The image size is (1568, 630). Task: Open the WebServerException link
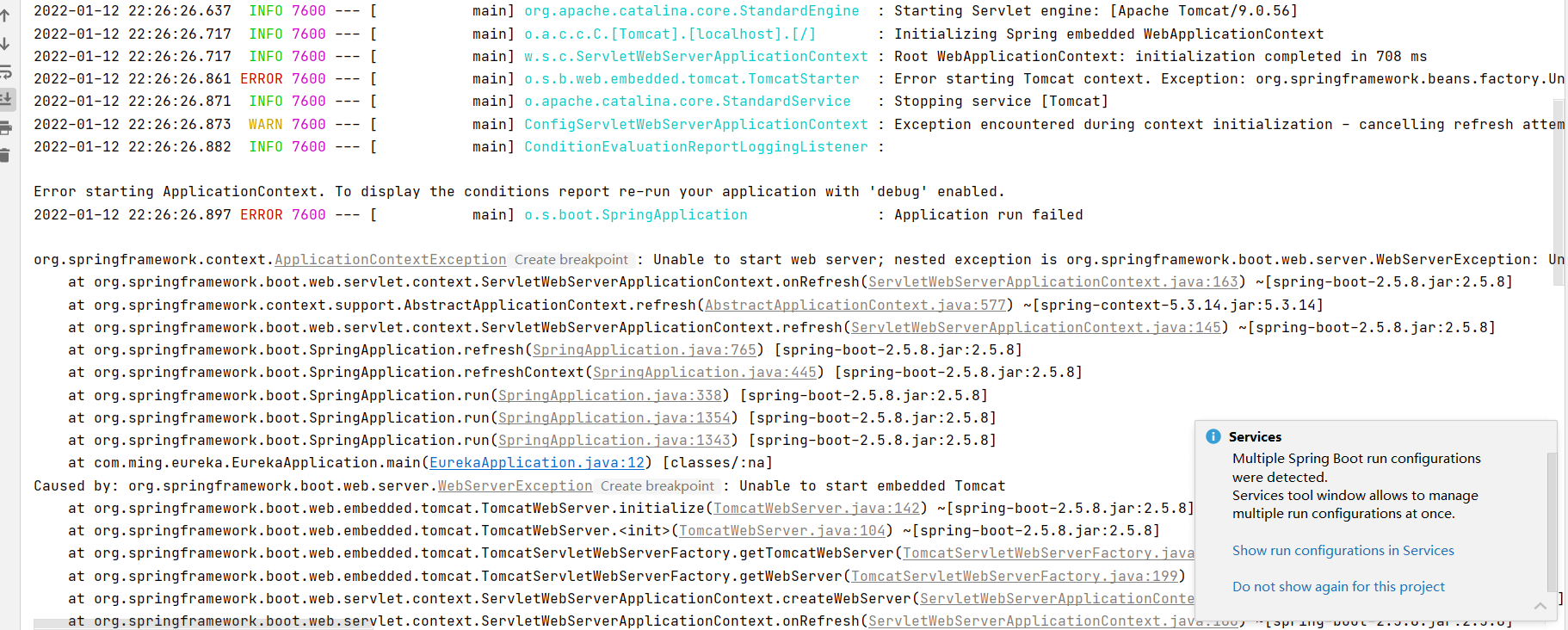point(515,486)
